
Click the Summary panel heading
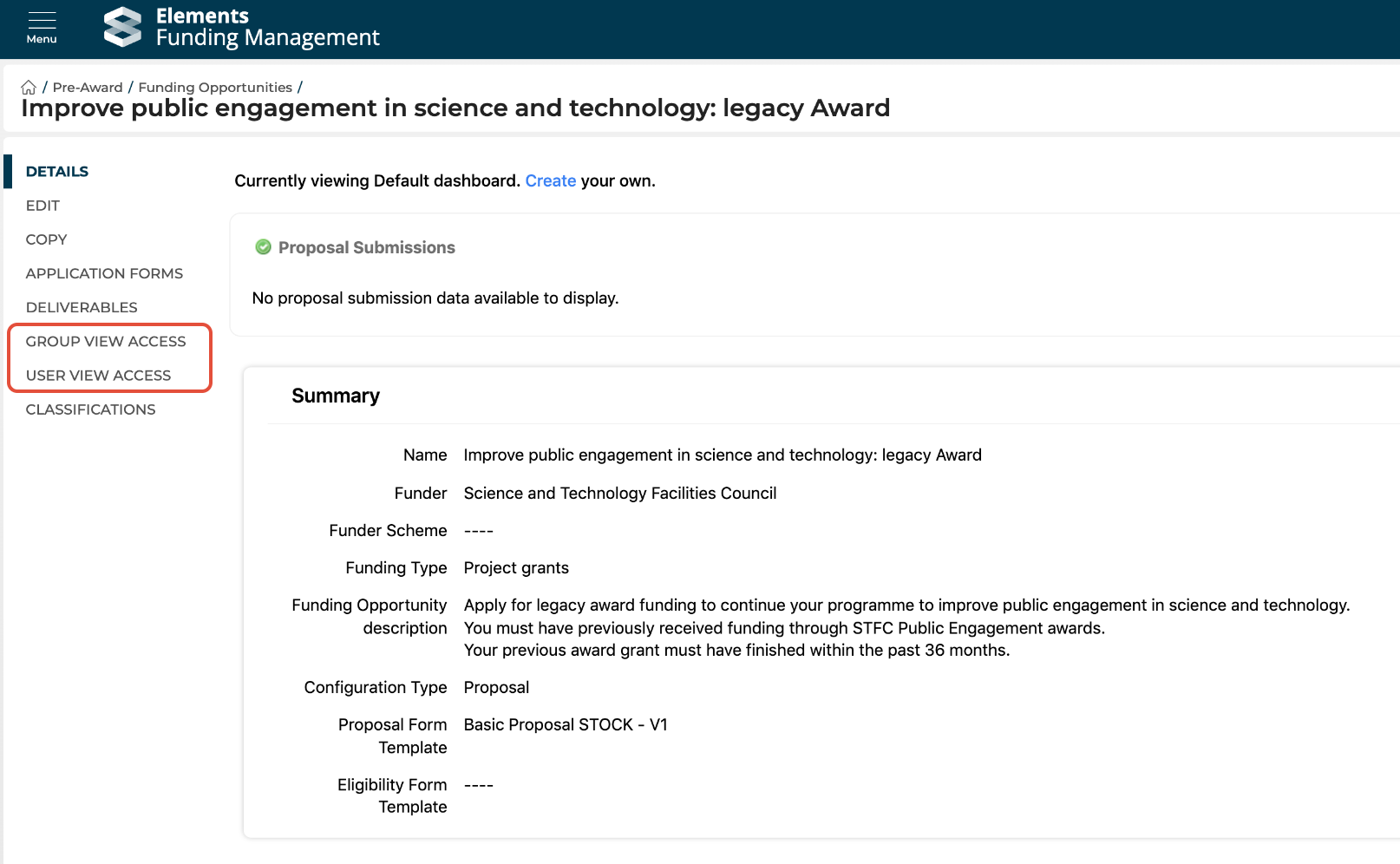(x=336, y=396)
